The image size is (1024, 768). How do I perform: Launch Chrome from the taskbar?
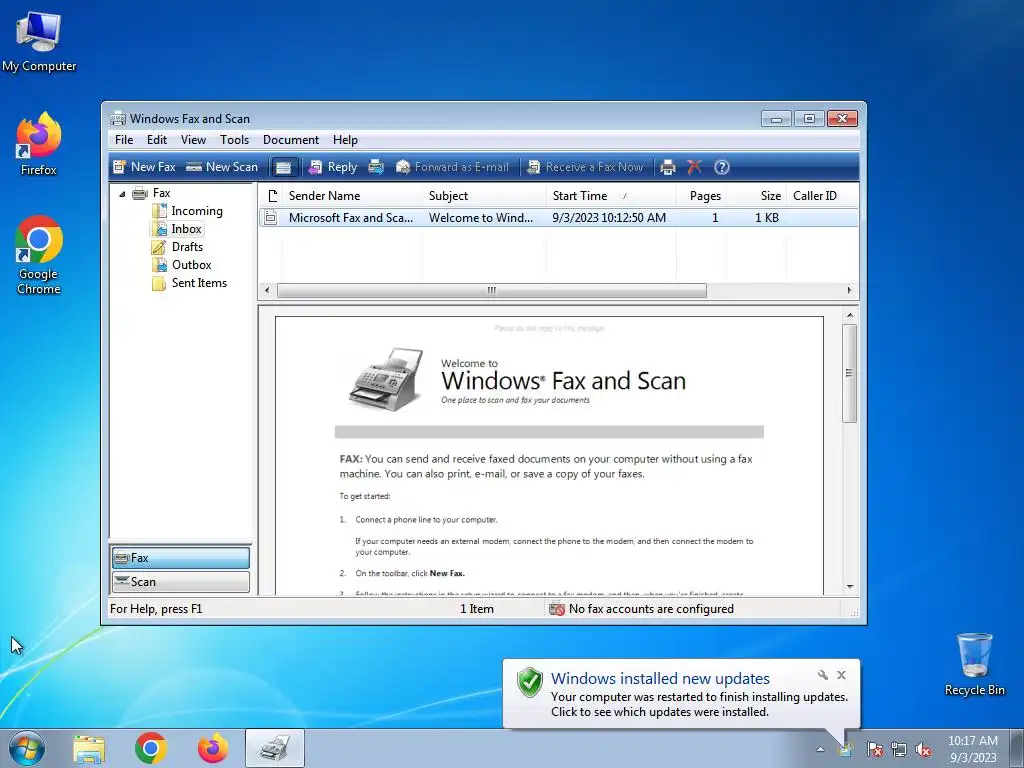pos(151,749)
